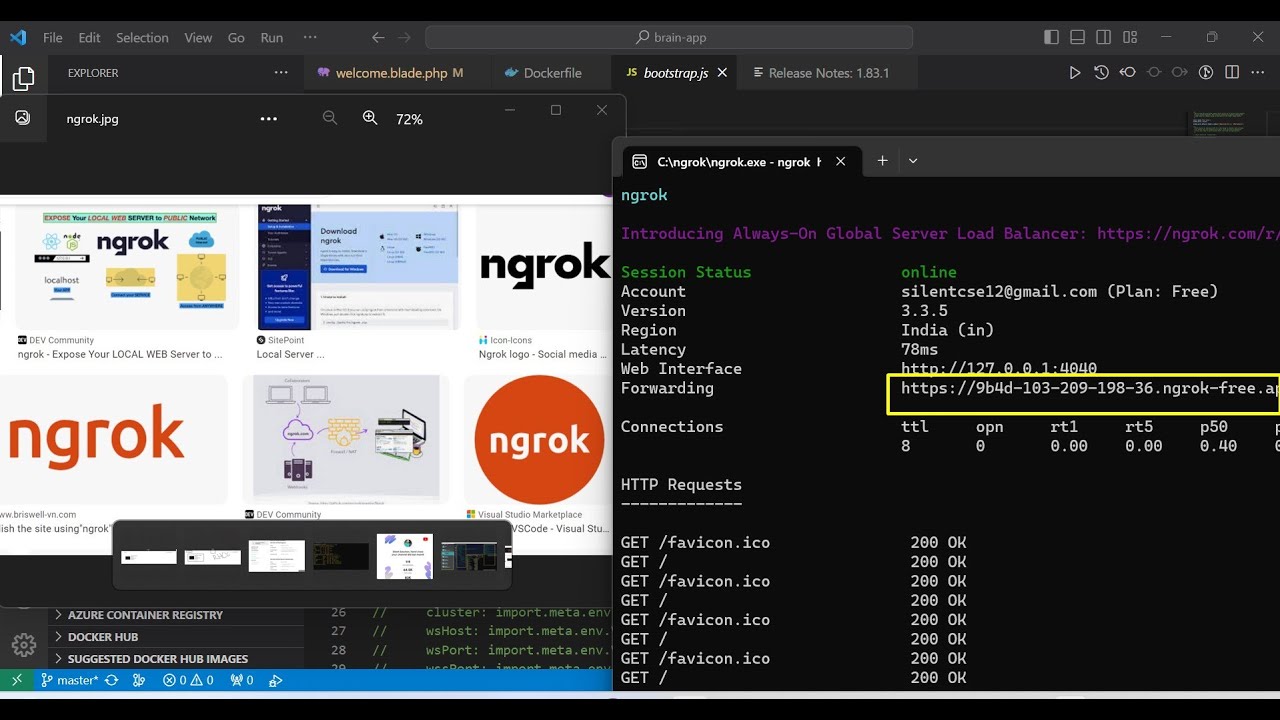This screenshot has height=720, width=1280.
Task: Click the master branch in status bar
Action: pos(69,680)
